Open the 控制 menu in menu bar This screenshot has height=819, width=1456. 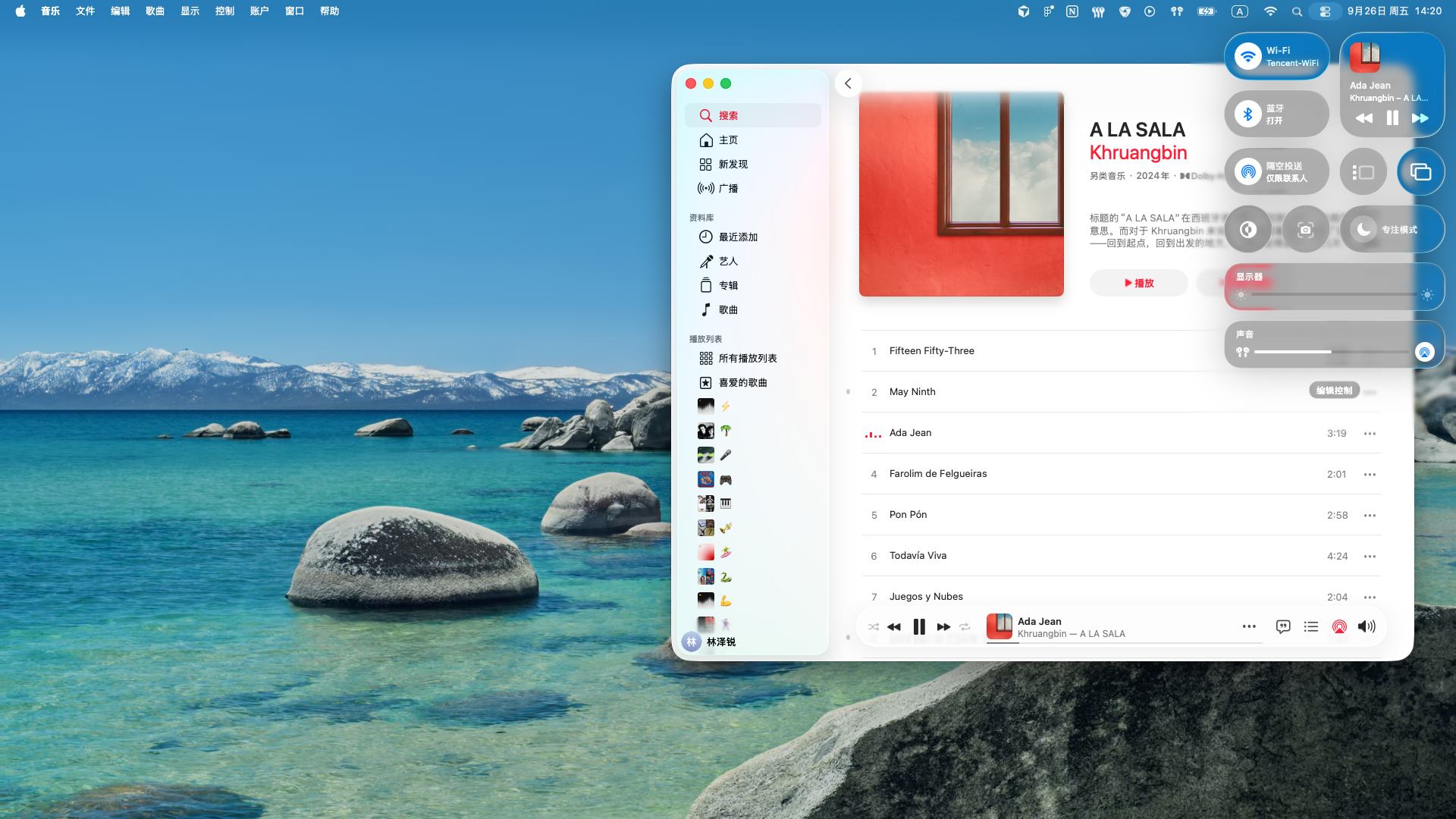coord(224,11)
